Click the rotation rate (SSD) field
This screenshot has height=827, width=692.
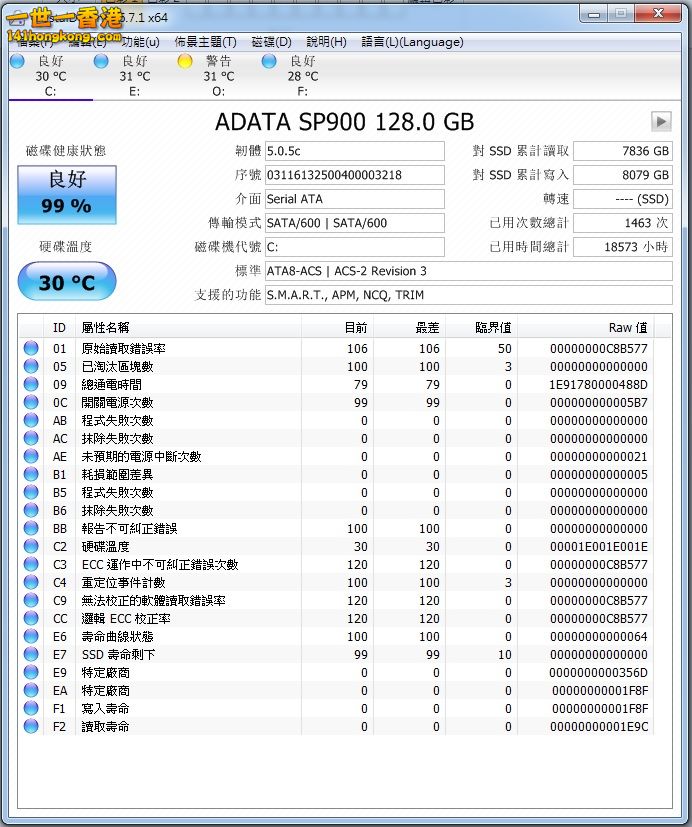[623, 199]
